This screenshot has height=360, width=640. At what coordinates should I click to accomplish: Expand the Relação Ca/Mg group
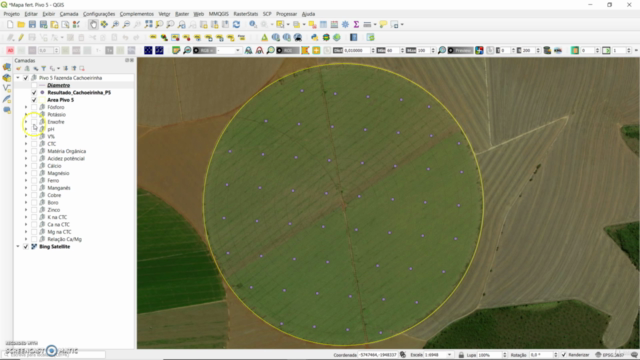pos(26,240)
